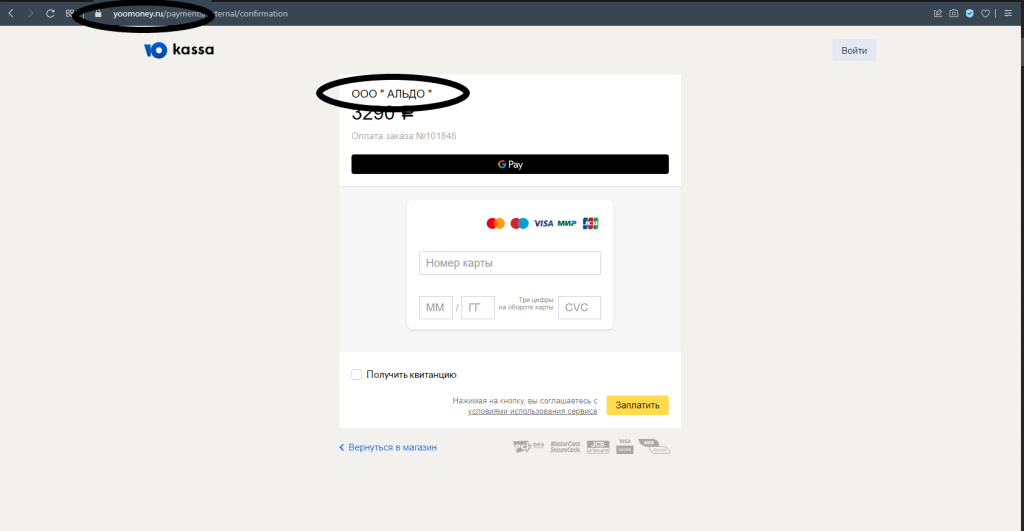Open the blue shield ad blocker icon

tap(970, 13)
